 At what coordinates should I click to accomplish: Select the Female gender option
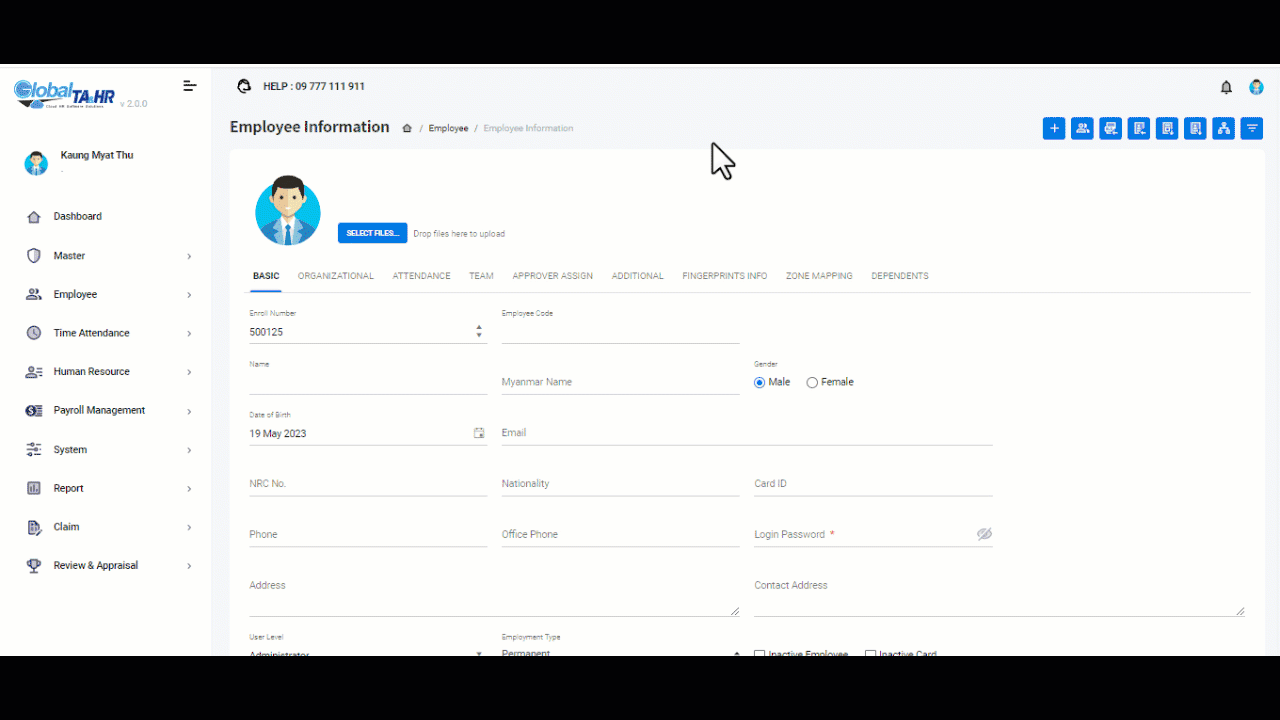(812, 382)
